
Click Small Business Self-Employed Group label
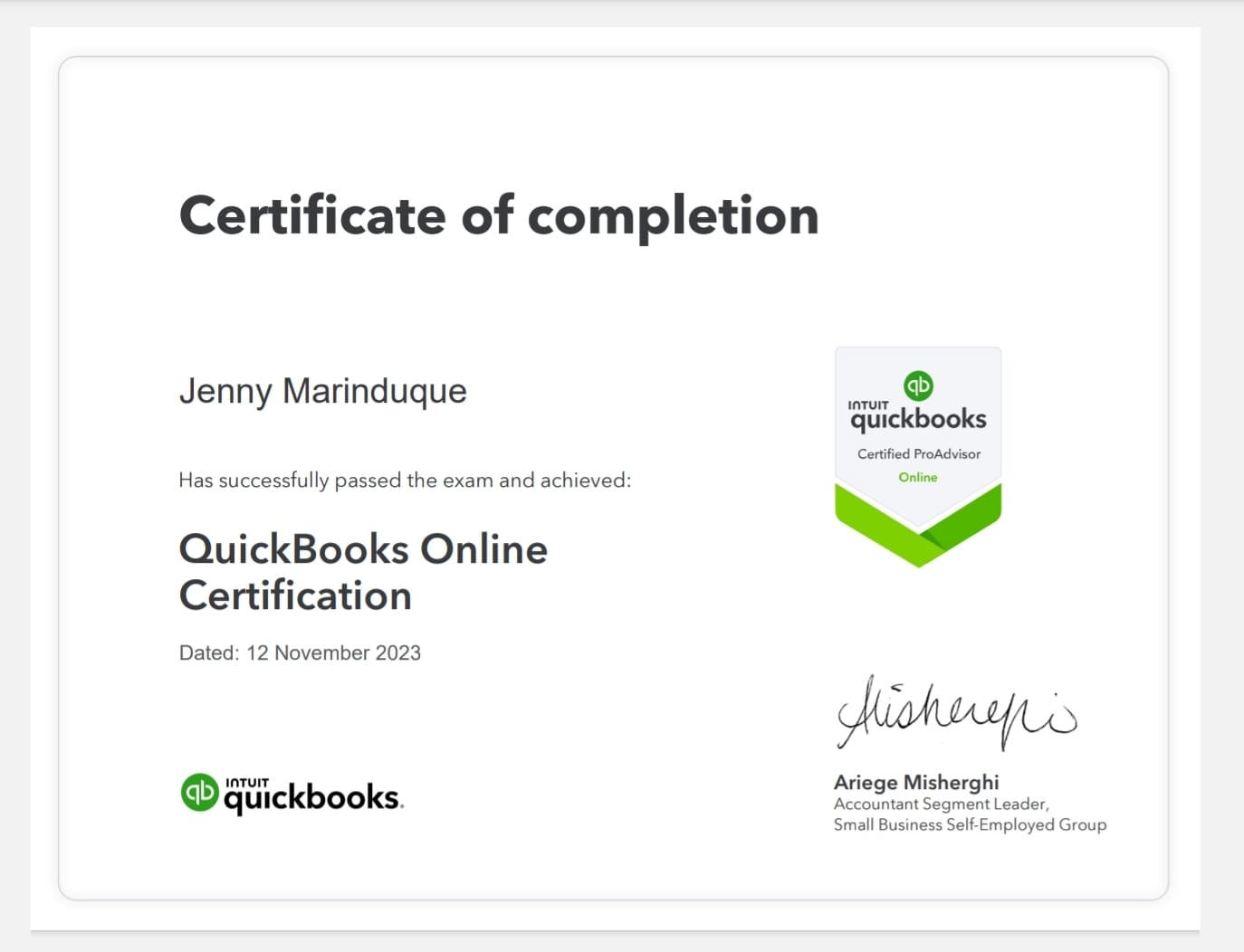[x=970, y=824]
